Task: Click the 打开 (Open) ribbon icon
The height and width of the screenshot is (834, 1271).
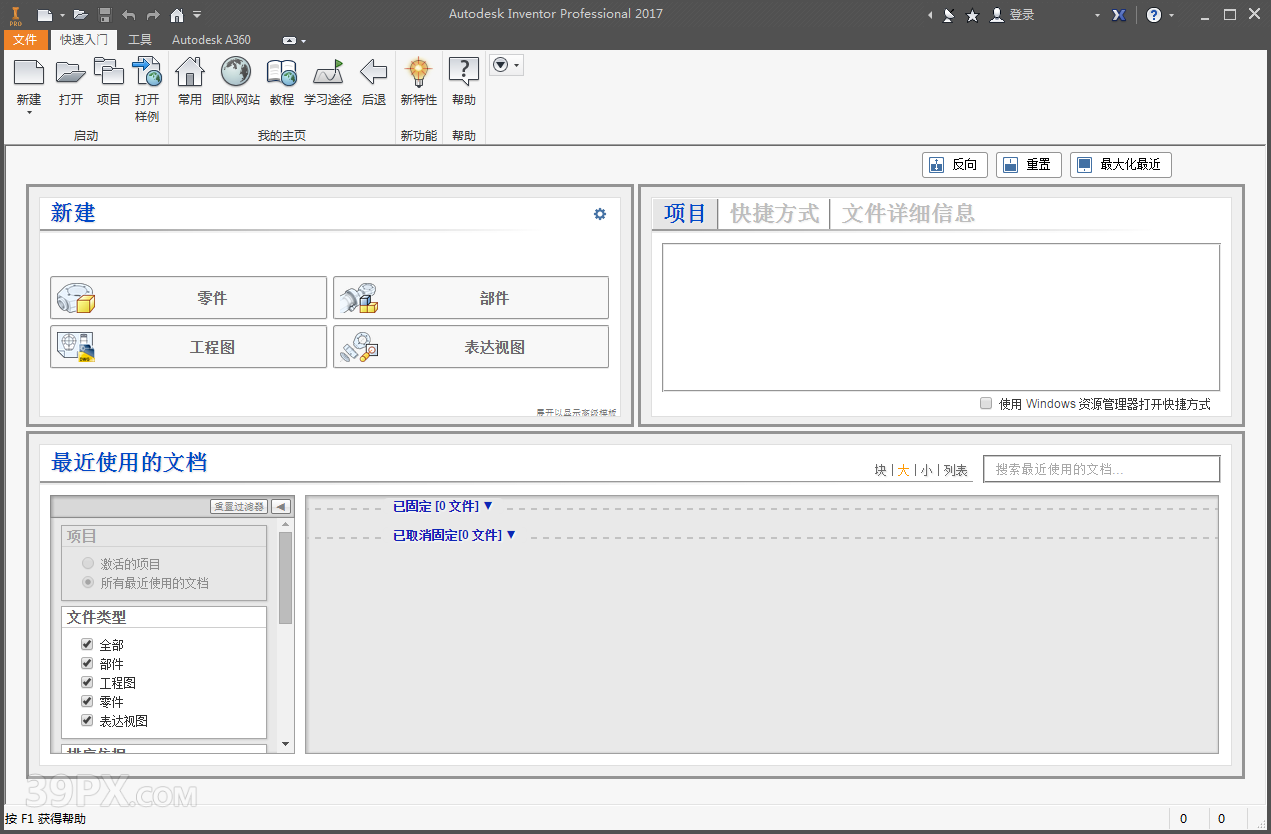Action: click(x=70, y=73)
